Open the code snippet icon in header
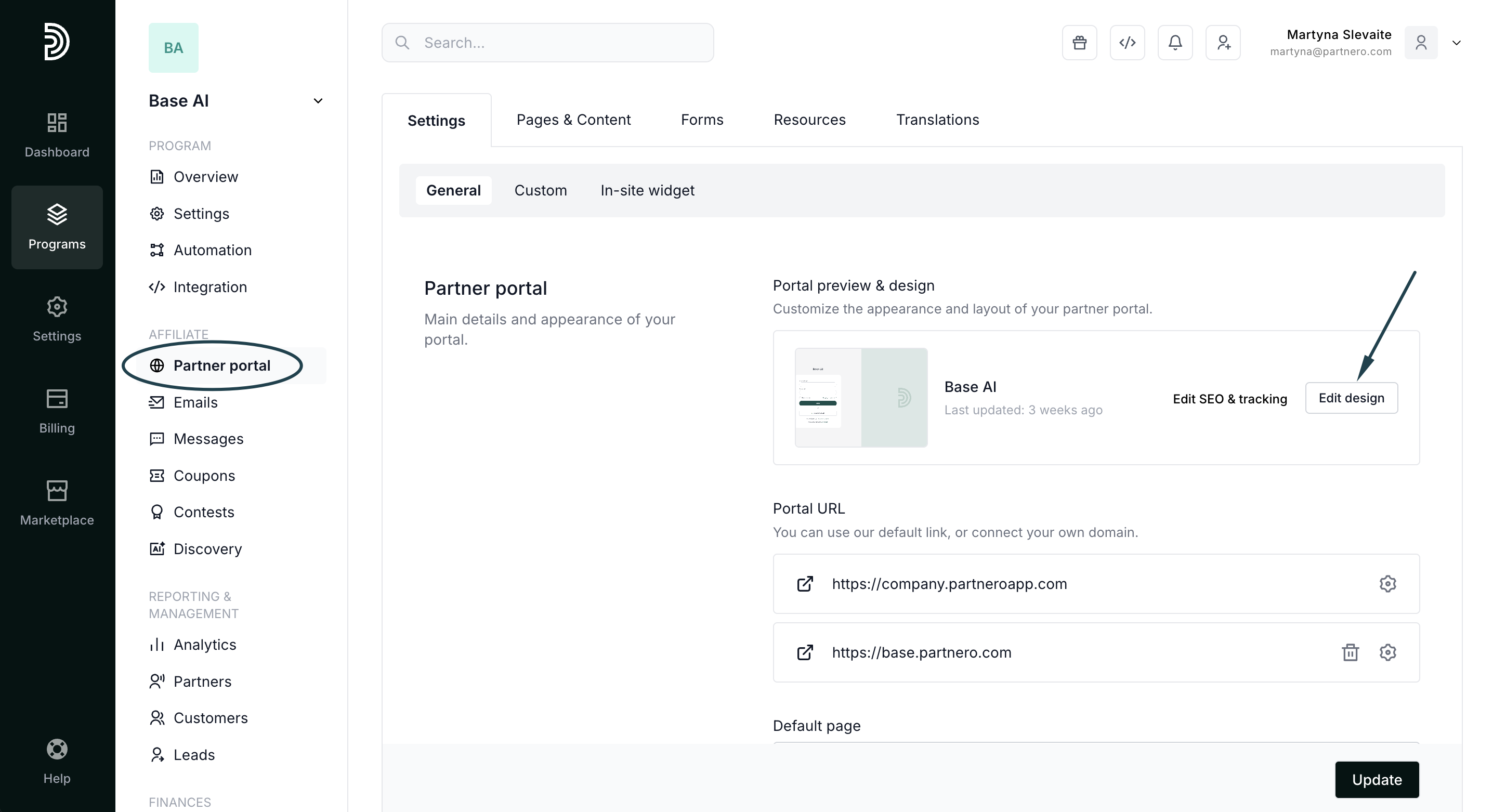Screen dimensions: 1493x812 pos(1127,42)
